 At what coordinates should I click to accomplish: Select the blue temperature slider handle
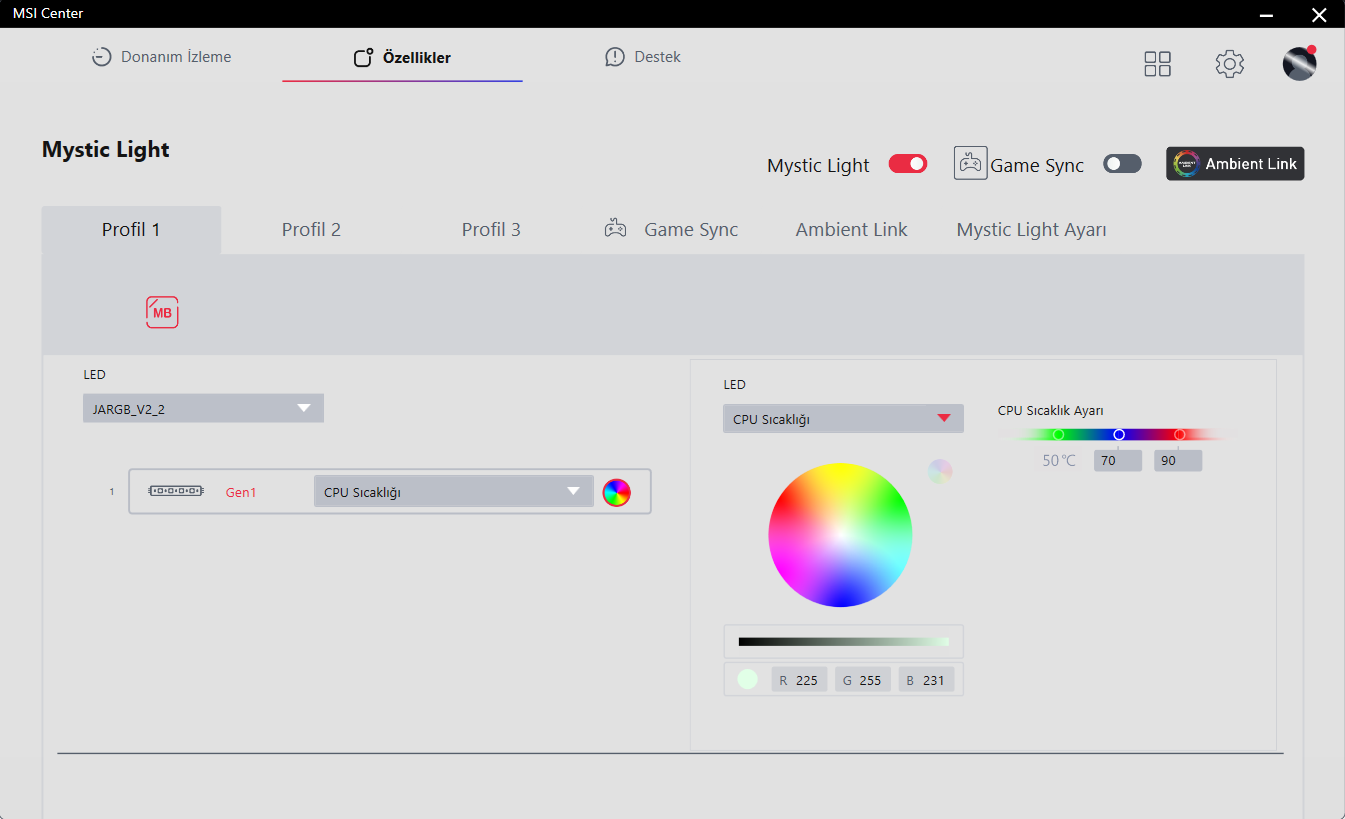pos(1119,434)
